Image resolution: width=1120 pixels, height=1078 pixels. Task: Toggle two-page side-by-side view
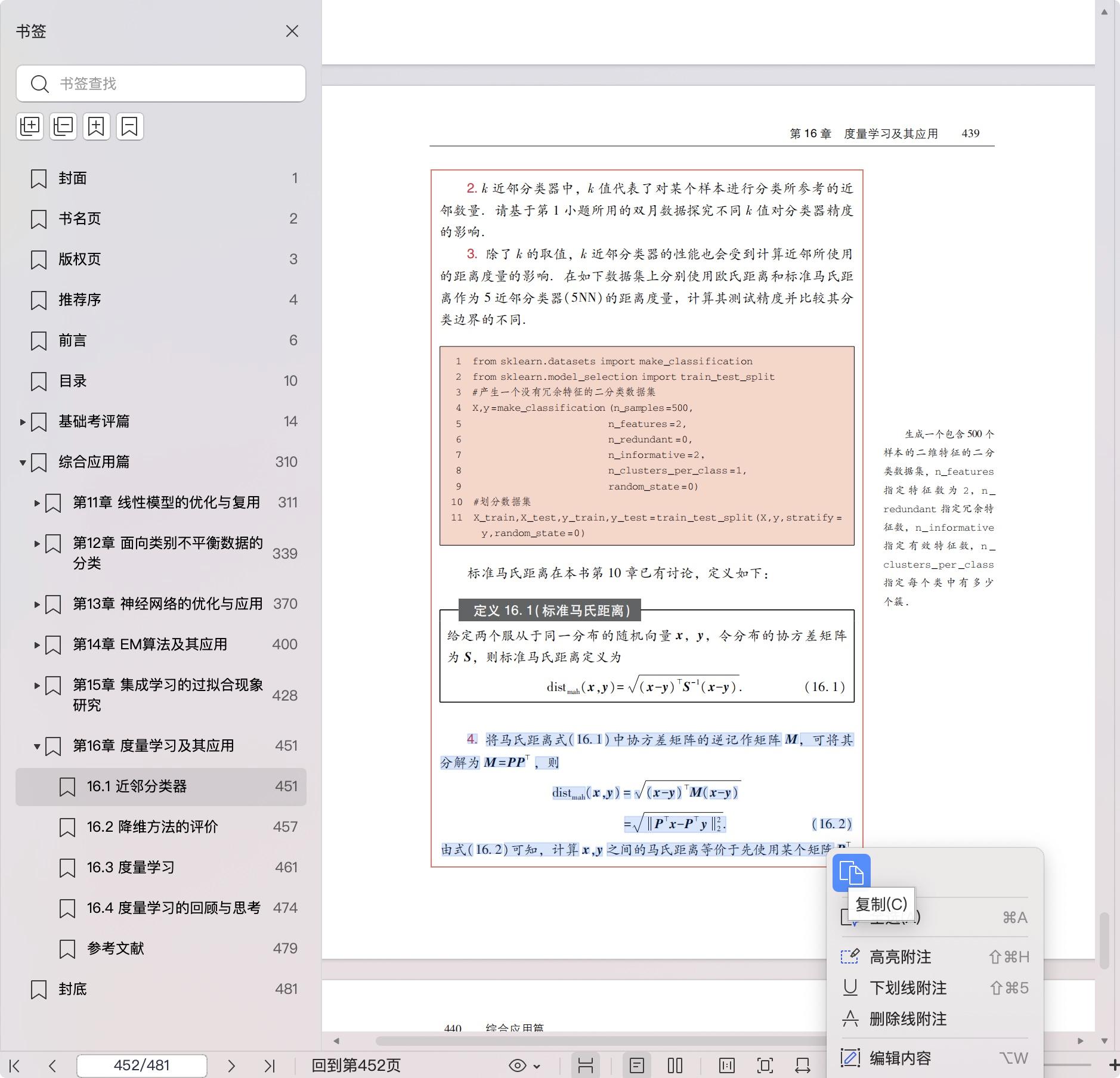point(675,1065)
